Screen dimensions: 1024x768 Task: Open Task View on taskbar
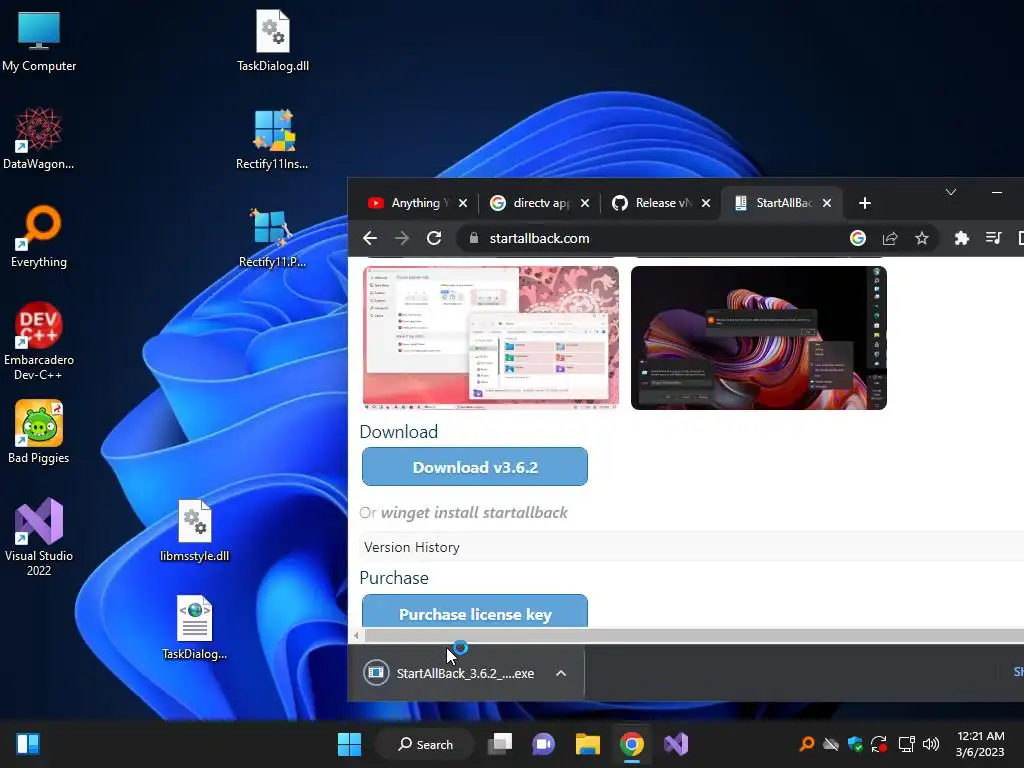point(500,744)
